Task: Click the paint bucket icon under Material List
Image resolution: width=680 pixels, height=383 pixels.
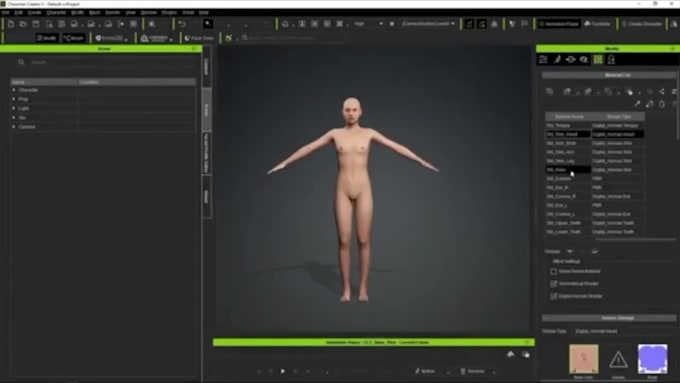Action: point(649,104)
